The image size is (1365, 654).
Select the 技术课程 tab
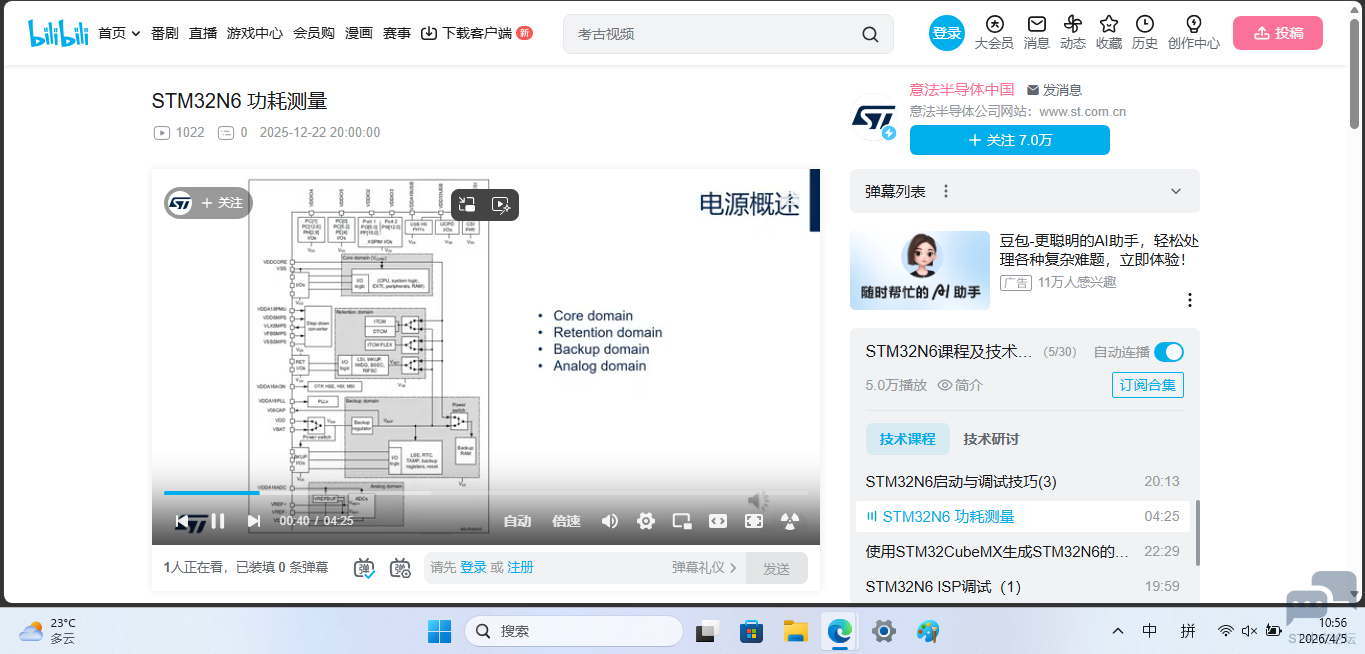(908, 439)
